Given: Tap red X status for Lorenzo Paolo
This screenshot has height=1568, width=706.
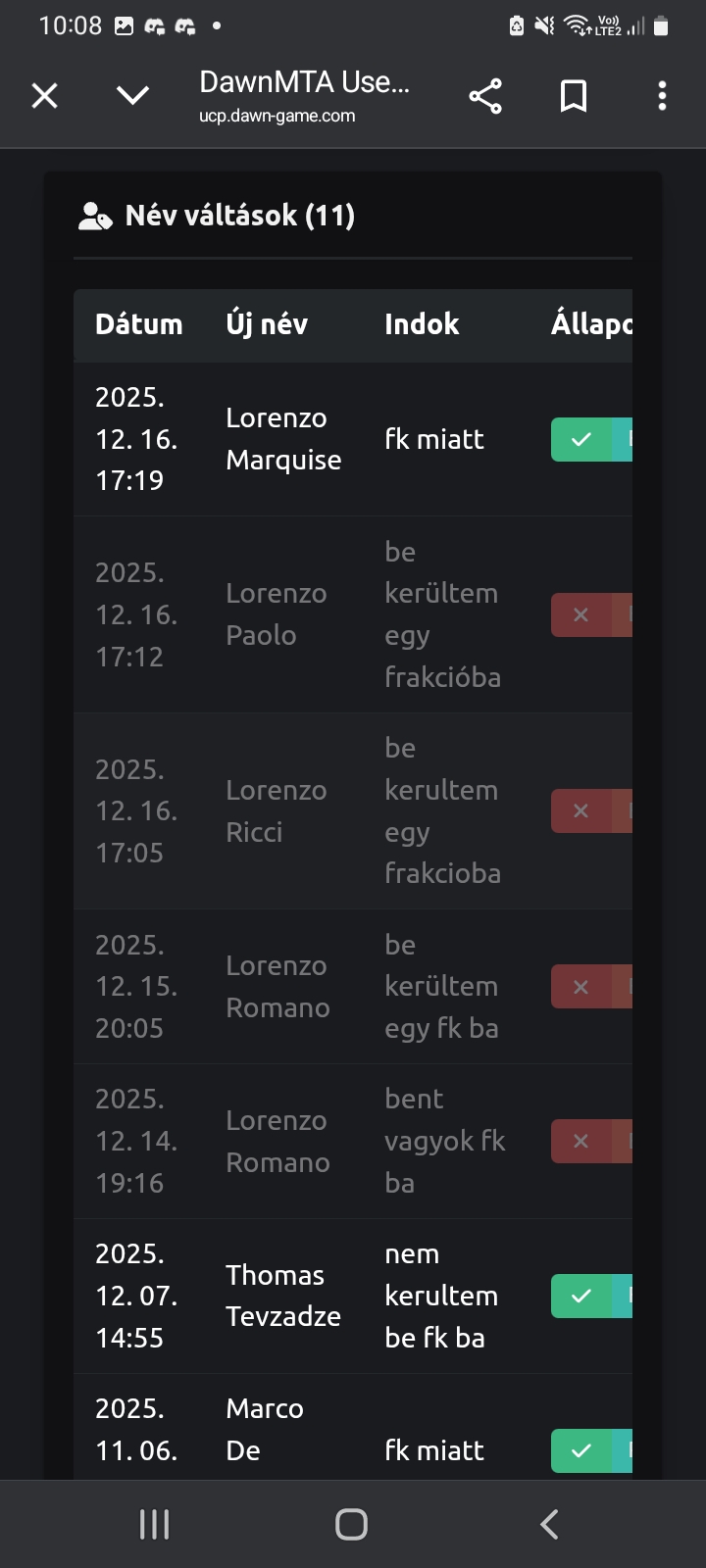Looking at the screenshot, I should coord(581,614).
